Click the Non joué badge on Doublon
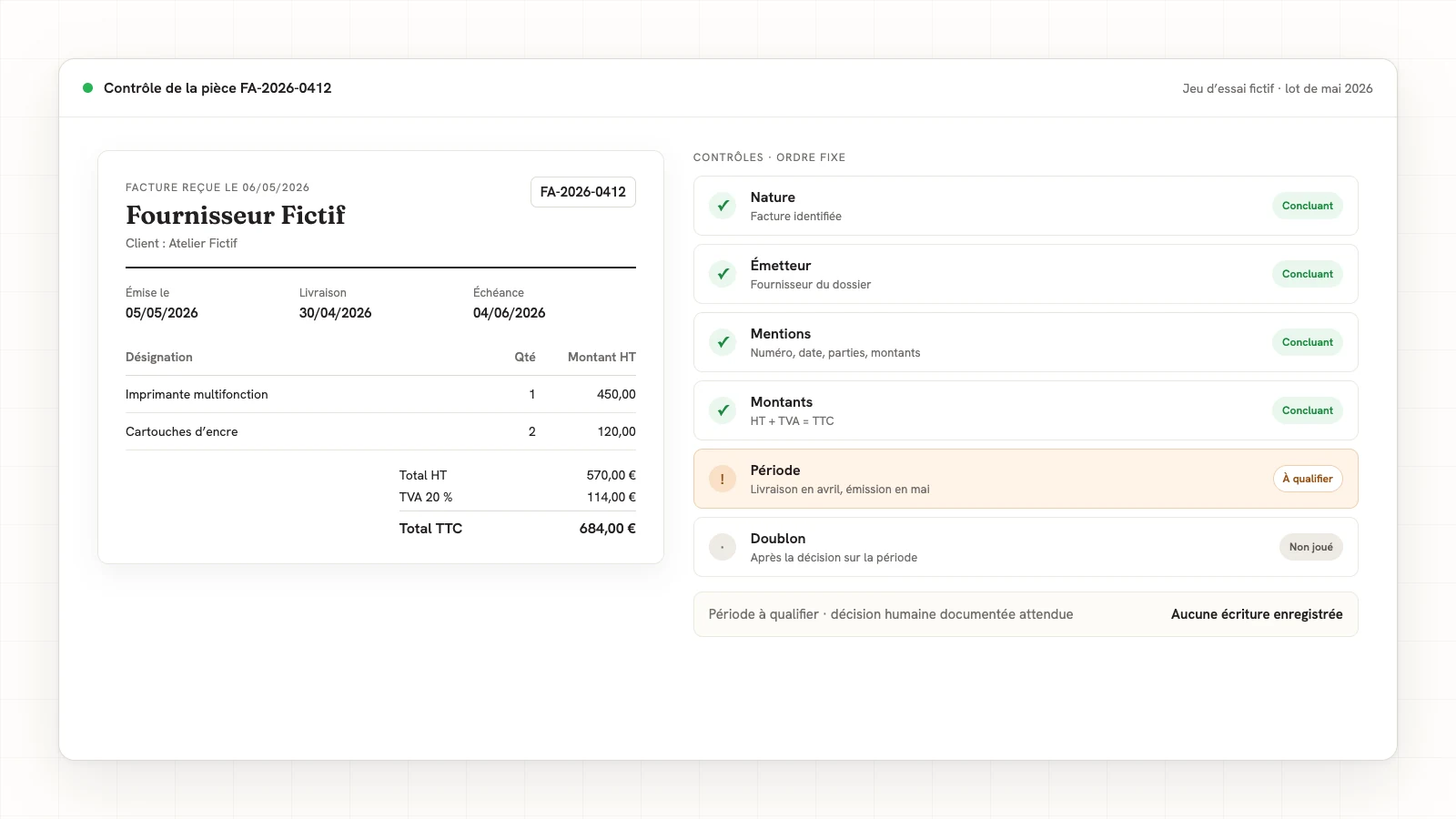1456x819 pixels. 1310,547
